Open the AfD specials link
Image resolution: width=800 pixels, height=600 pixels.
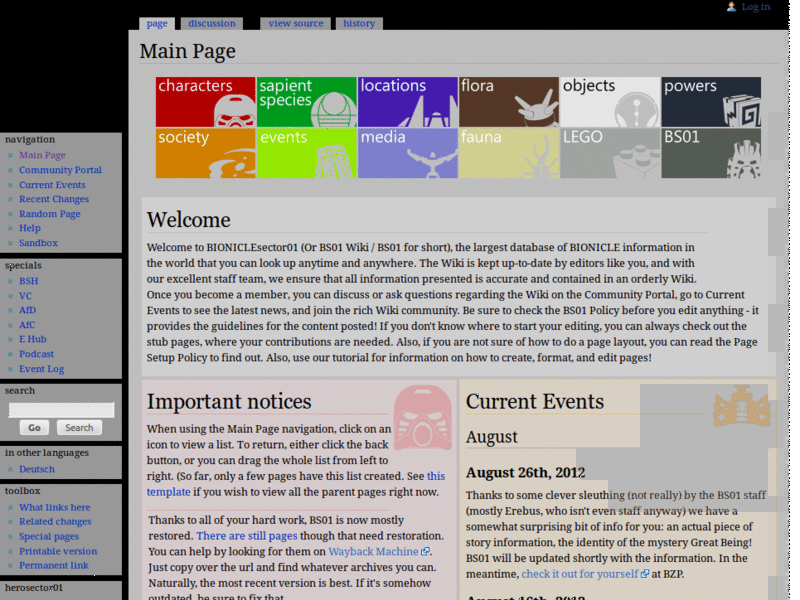pos(28,310)
